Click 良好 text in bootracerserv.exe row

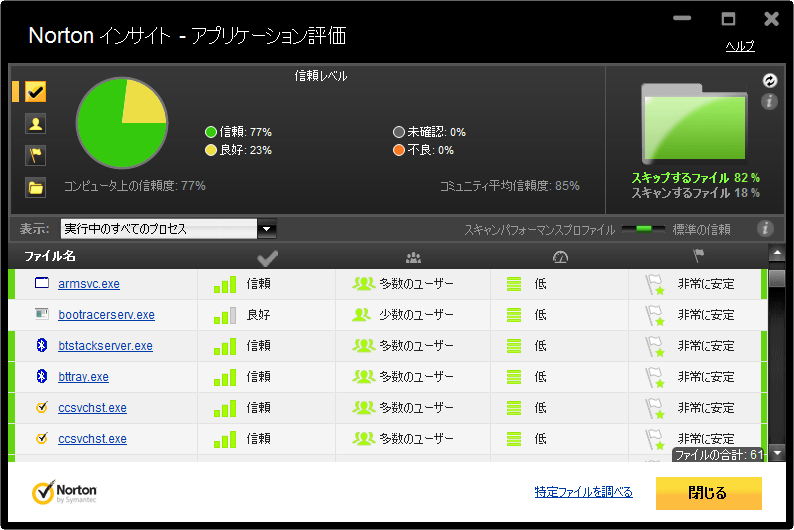click(258, 315)
